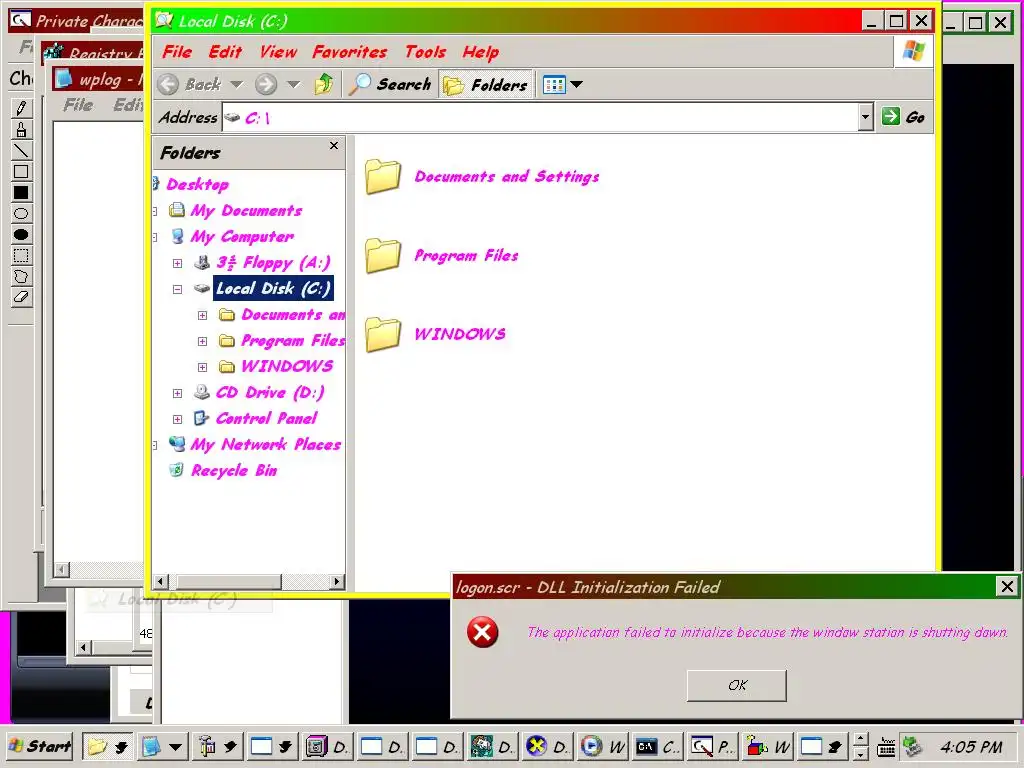Viewport: 1024px width, 768px height.
Task: Select Desktop in folder tree
Action: [x=197, y=184]
